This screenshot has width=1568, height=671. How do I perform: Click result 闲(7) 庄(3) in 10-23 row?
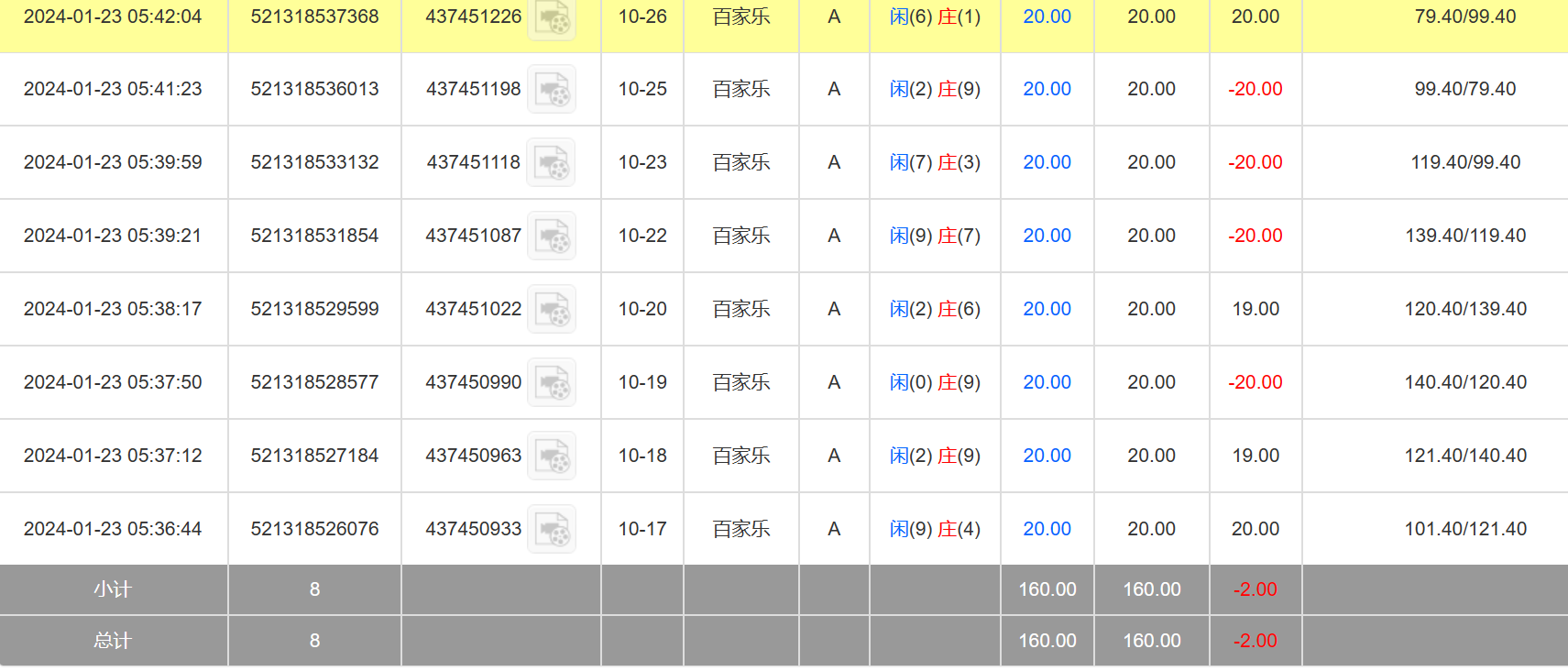point(935,162)
